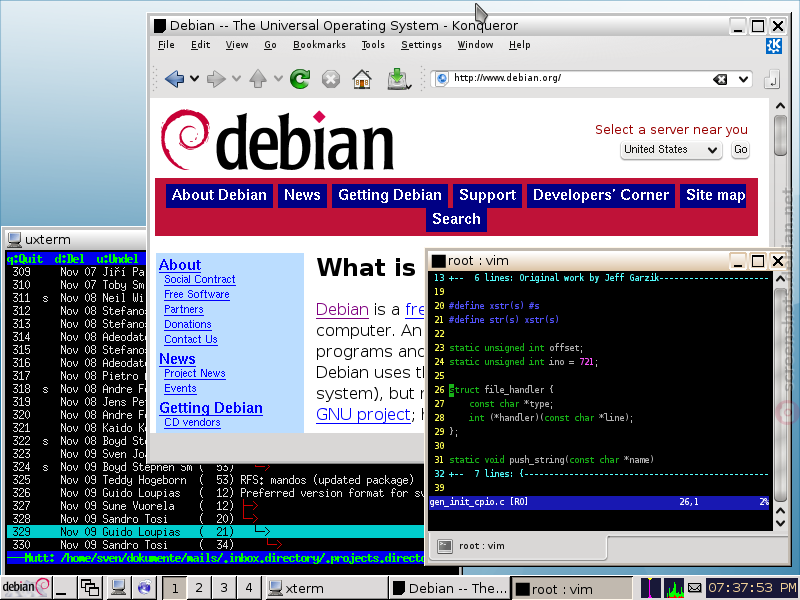Click the Go button beside server selector
The image size is (800, 600).
(x=740, y=150)
